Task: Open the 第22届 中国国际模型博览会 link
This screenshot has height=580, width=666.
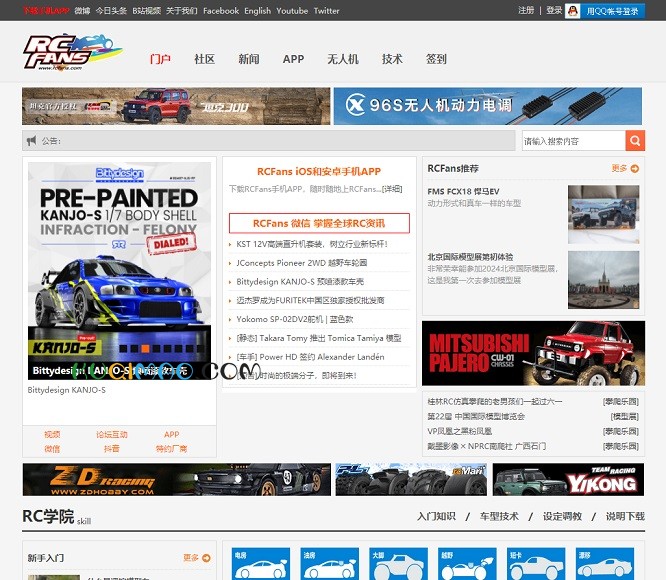Action: (x=476, y=417)
